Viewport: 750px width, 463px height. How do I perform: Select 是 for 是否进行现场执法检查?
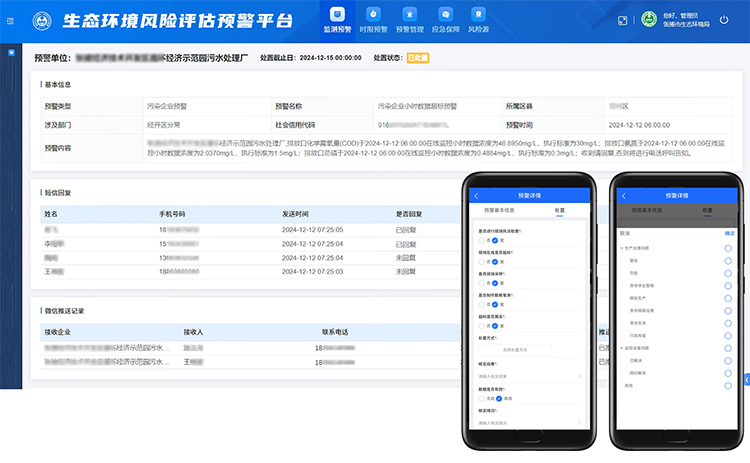[495, 241]
